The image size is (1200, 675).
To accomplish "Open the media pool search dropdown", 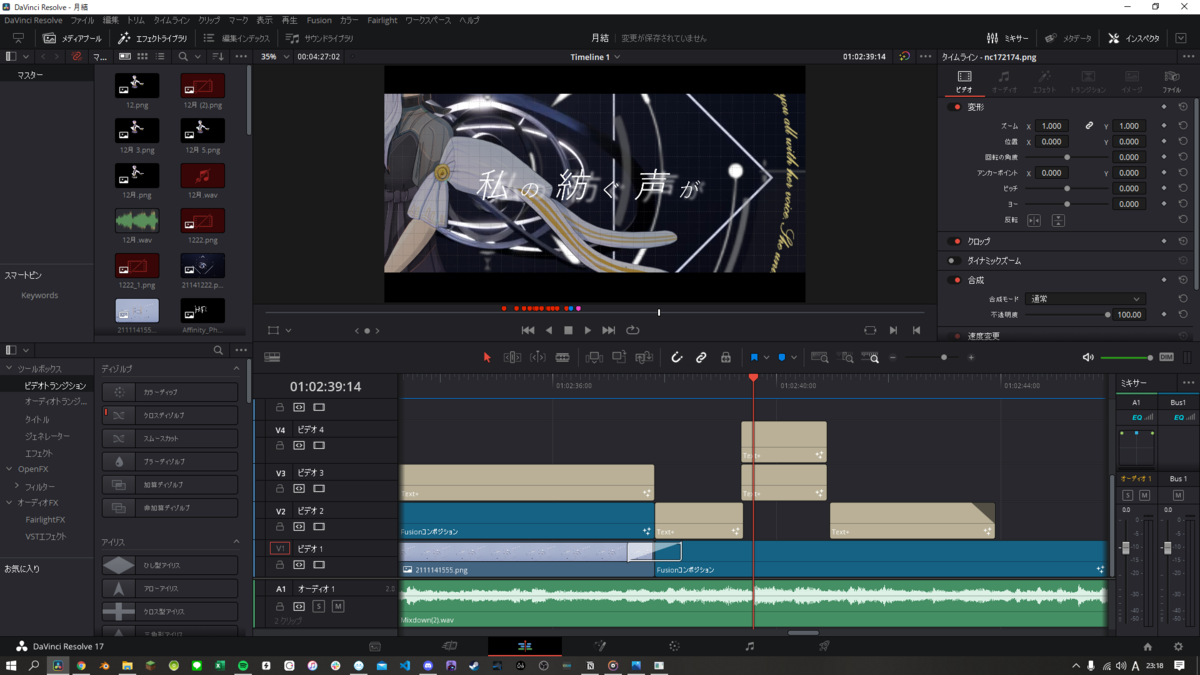I will pos(198,57).
